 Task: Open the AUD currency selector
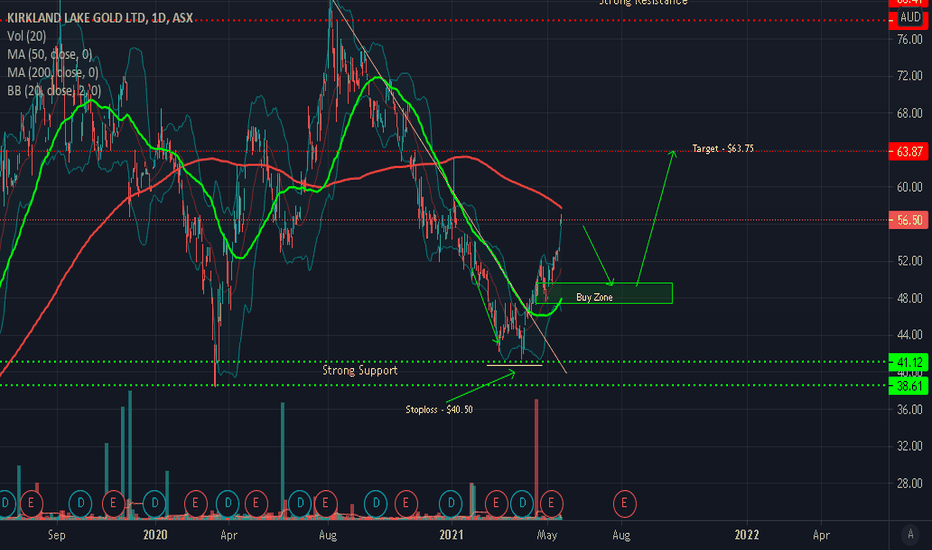click(x=910, y=17)
